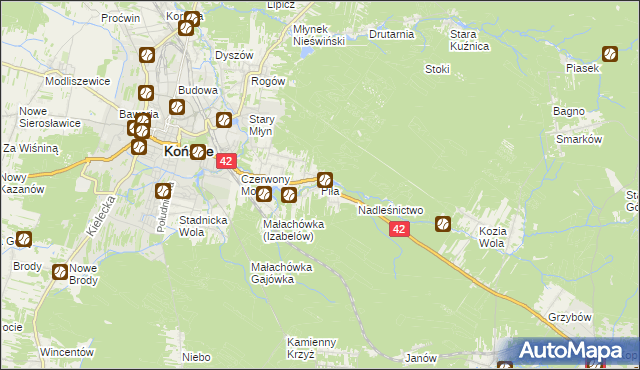
Task: Click the Kielecka street label
Action: click(x=101, y=216)
